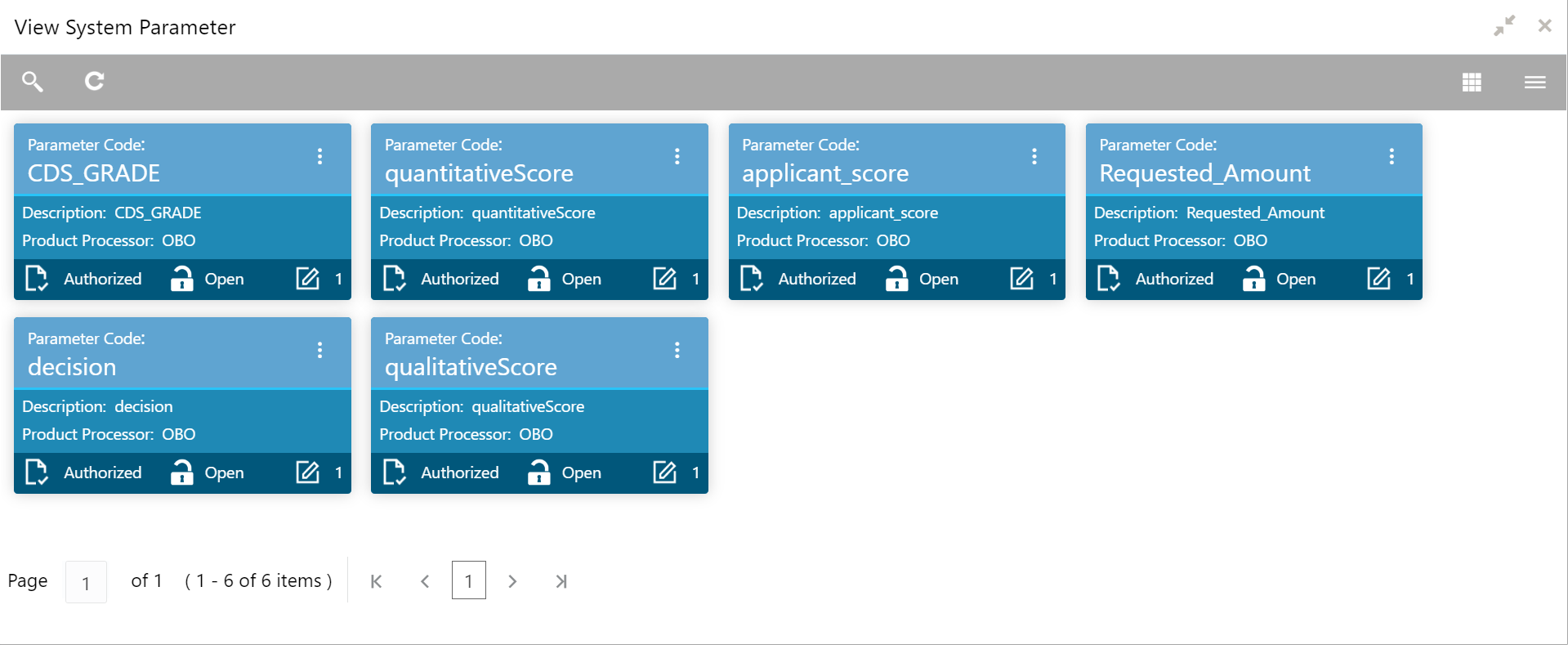1568x645 pixels.
Task: Go to the previous page
Action: [425, 581]
